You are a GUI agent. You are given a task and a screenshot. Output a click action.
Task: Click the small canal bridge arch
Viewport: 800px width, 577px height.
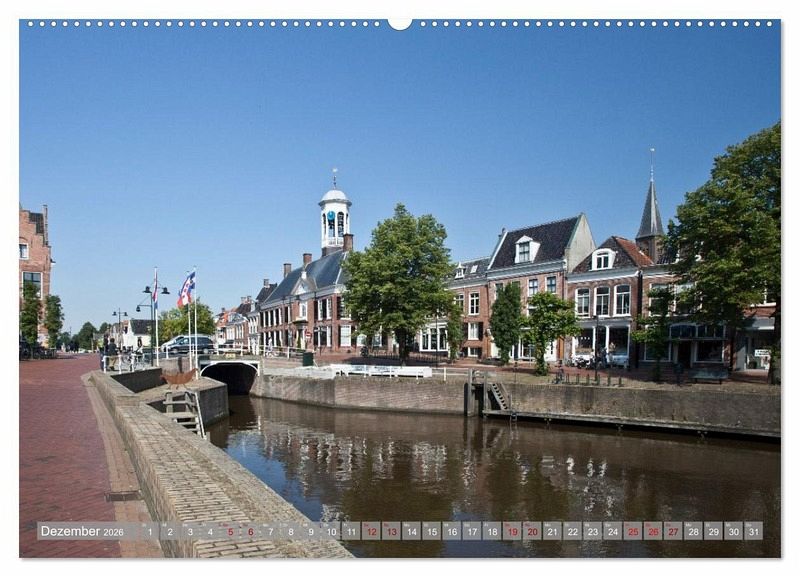pyautogui.click(x=233, y=376)
